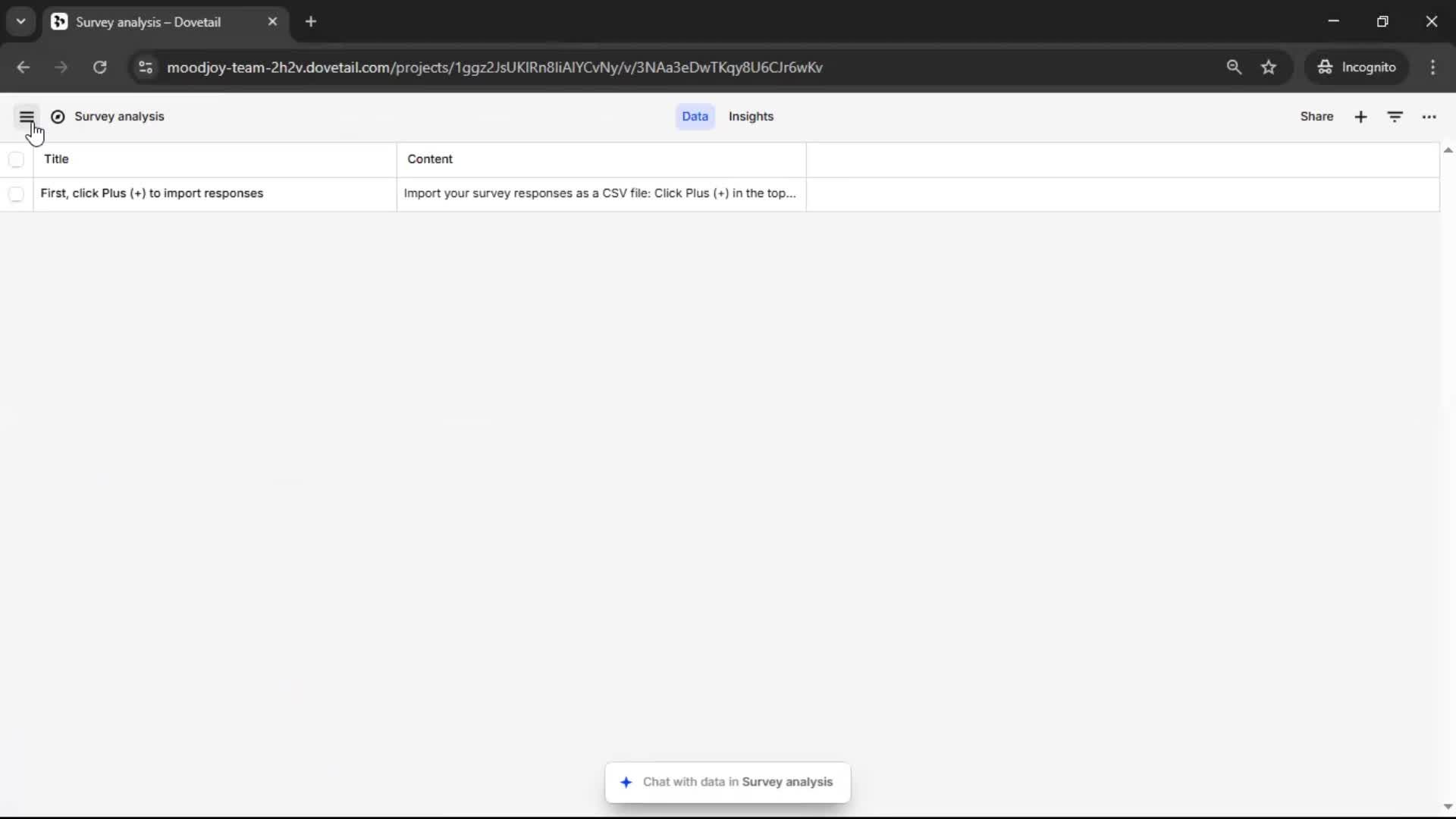This screenshot has height=819, width=1456.
Task: Open the more options ellipsis menu
Action: pos(1429,117)
